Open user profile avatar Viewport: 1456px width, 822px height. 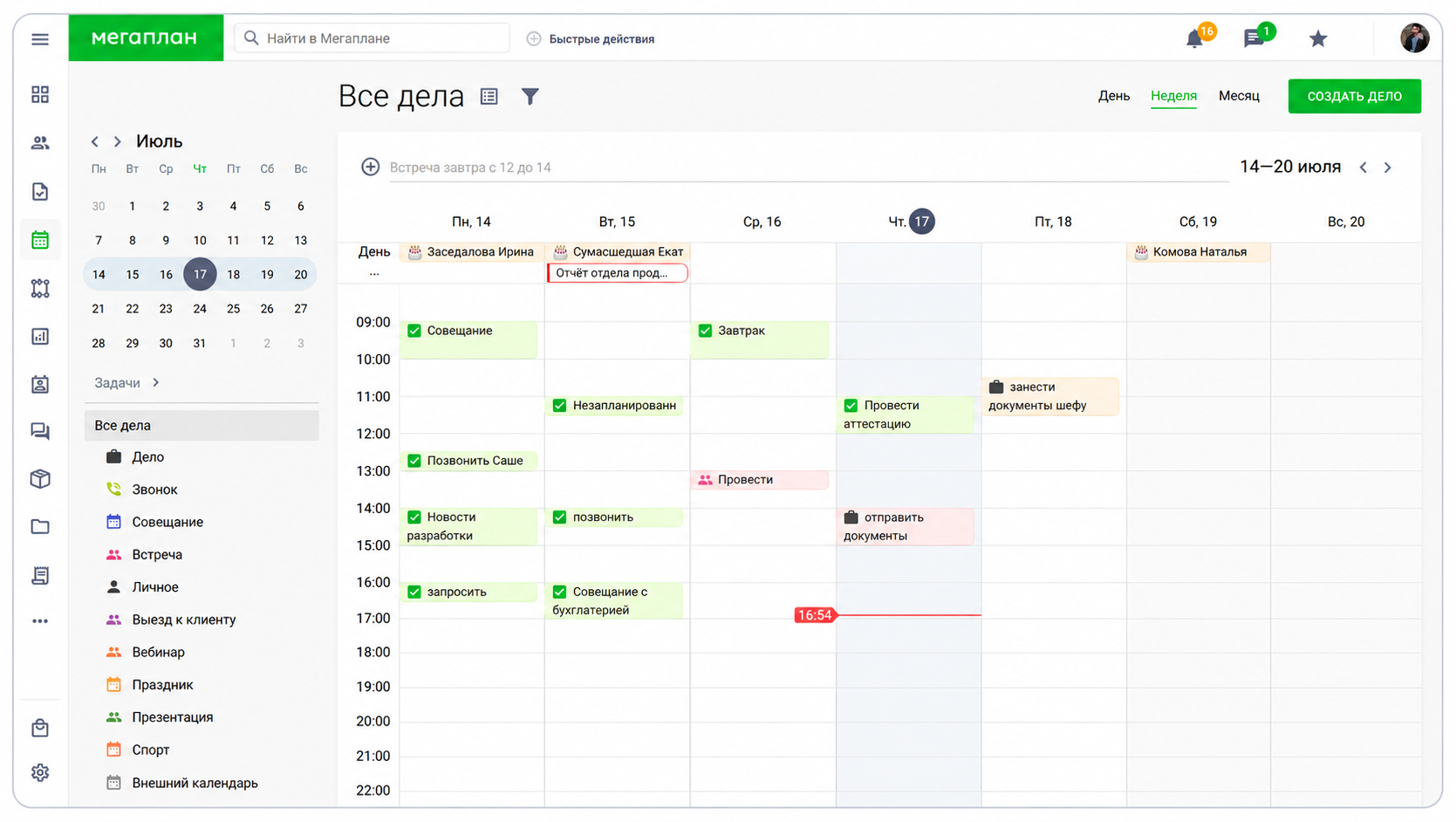pyautogui.click(x=1414, y=38)
